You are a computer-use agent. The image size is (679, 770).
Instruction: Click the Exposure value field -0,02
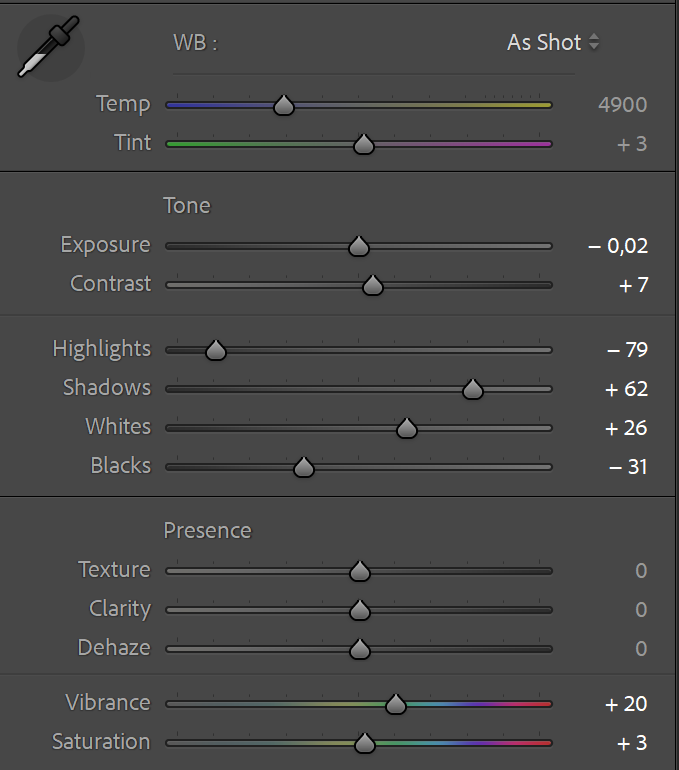pyautogui.click(x=618, y=246)
